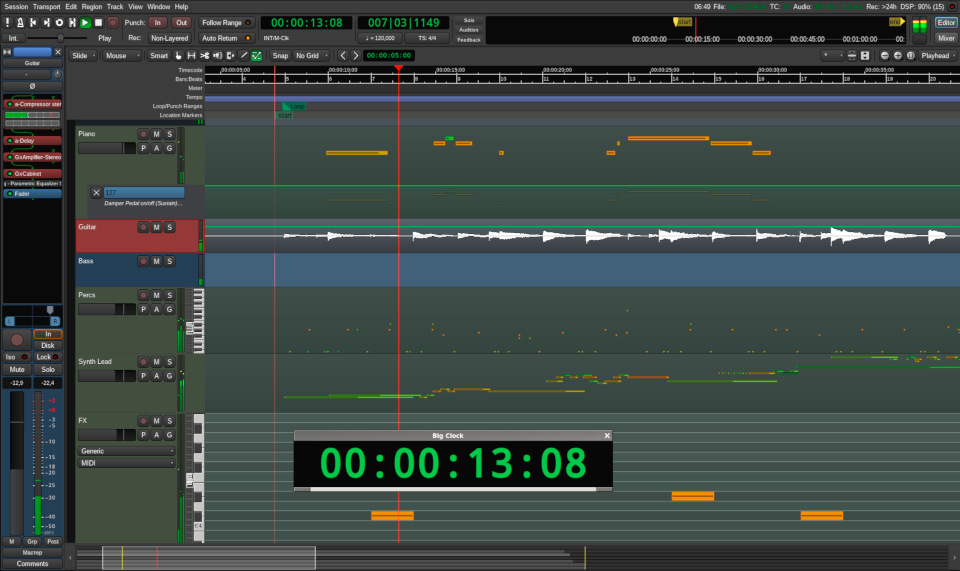Click the nudge later right arrow
Screen dimensions: 960x571
point(356,56)
